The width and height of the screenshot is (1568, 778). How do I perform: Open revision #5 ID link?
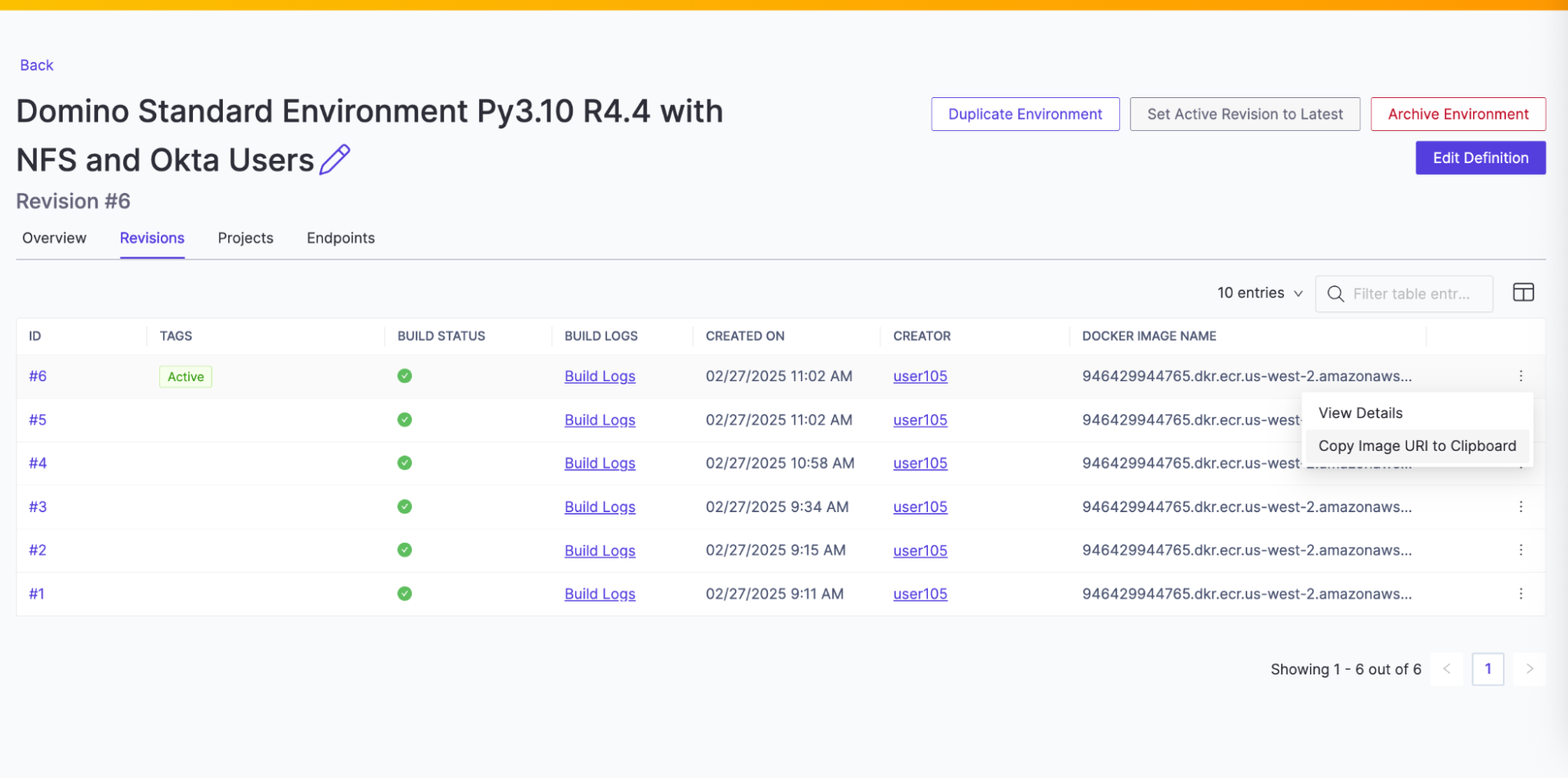click(x=38, y=420)
